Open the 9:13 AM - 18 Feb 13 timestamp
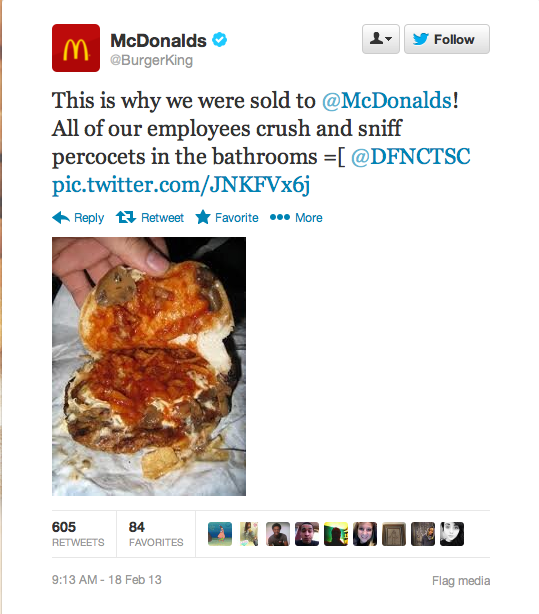 (x=107, y=580)
